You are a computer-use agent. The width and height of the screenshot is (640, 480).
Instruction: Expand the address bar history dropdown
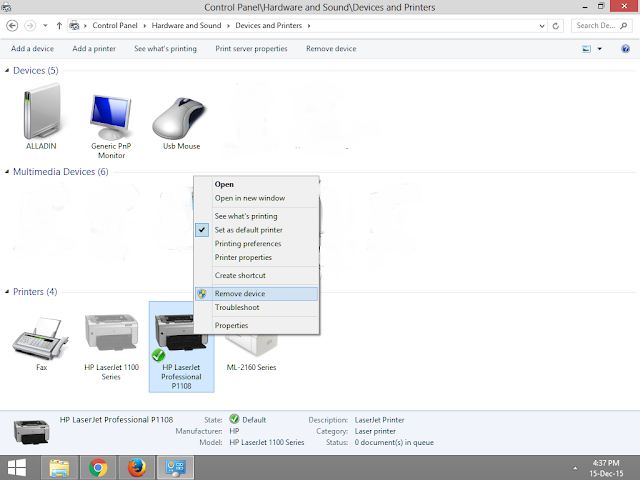542,26
